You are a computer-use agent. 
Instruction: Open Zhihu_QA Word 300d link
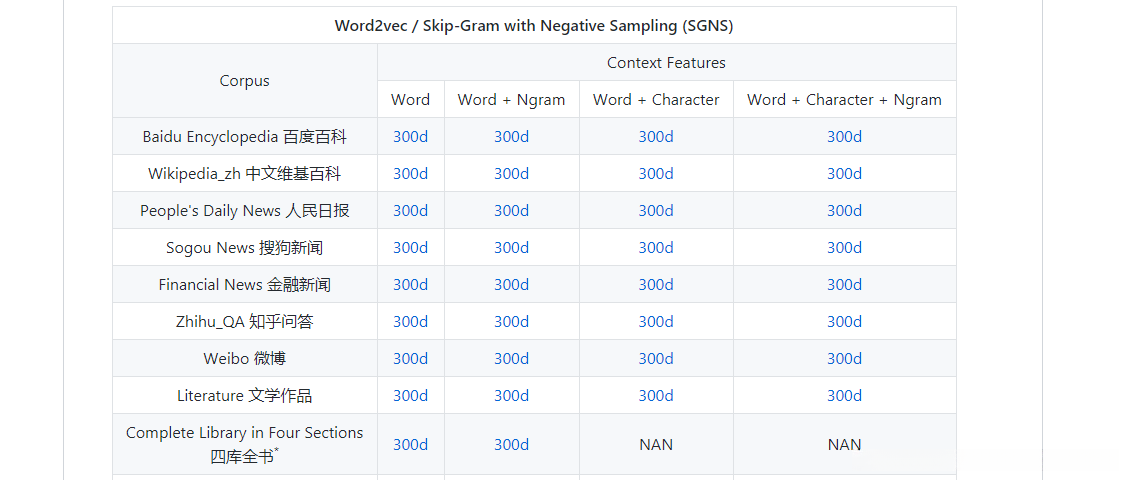pos(410,321)
